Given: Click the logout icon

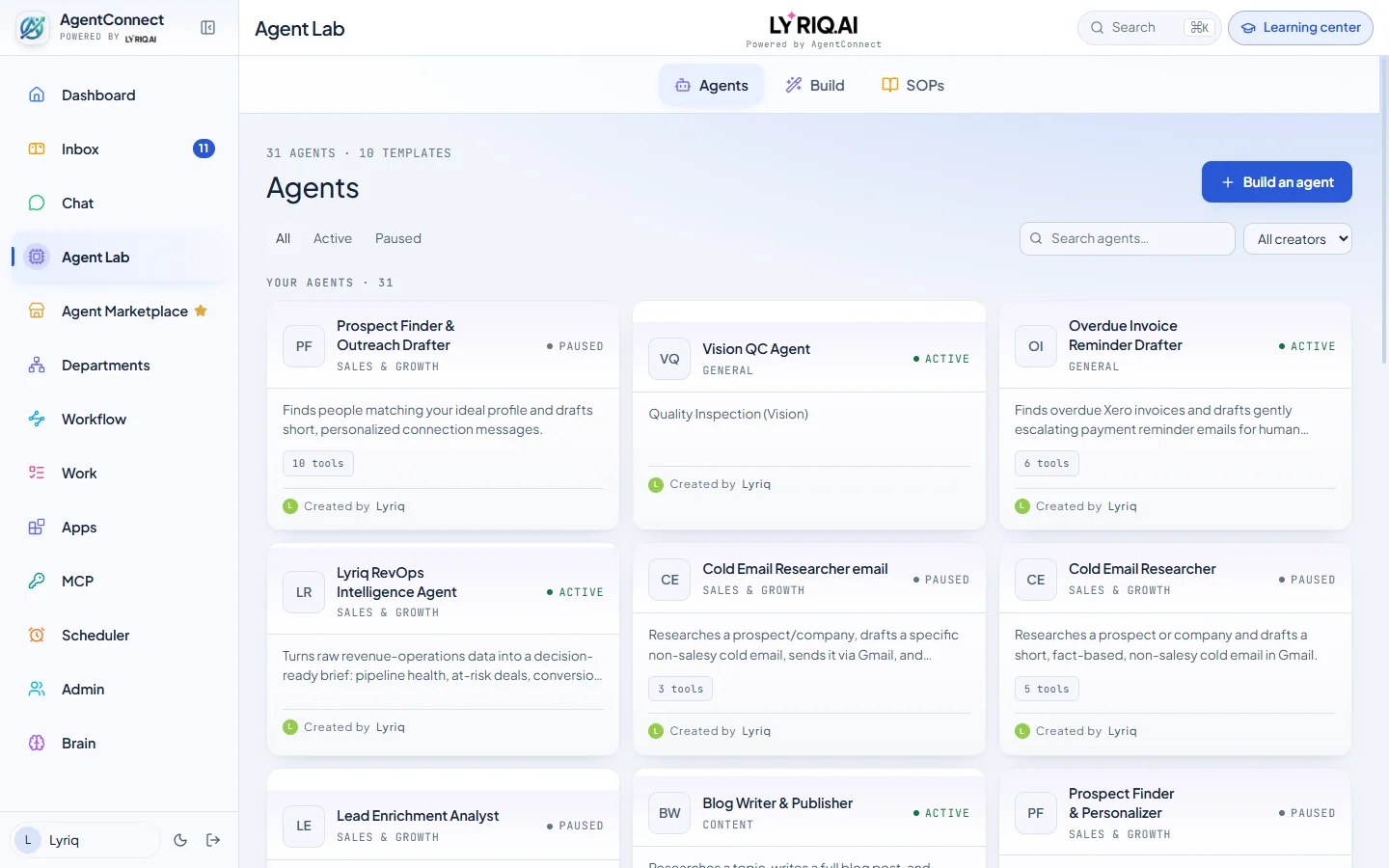Looking at the screenshot, I should (213, 840).
